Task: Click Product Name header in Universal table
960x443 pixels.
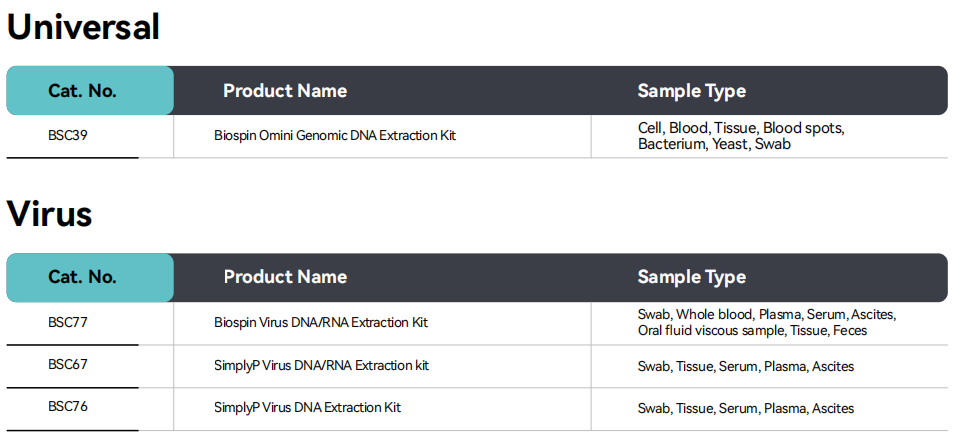Action: (285, 91)
